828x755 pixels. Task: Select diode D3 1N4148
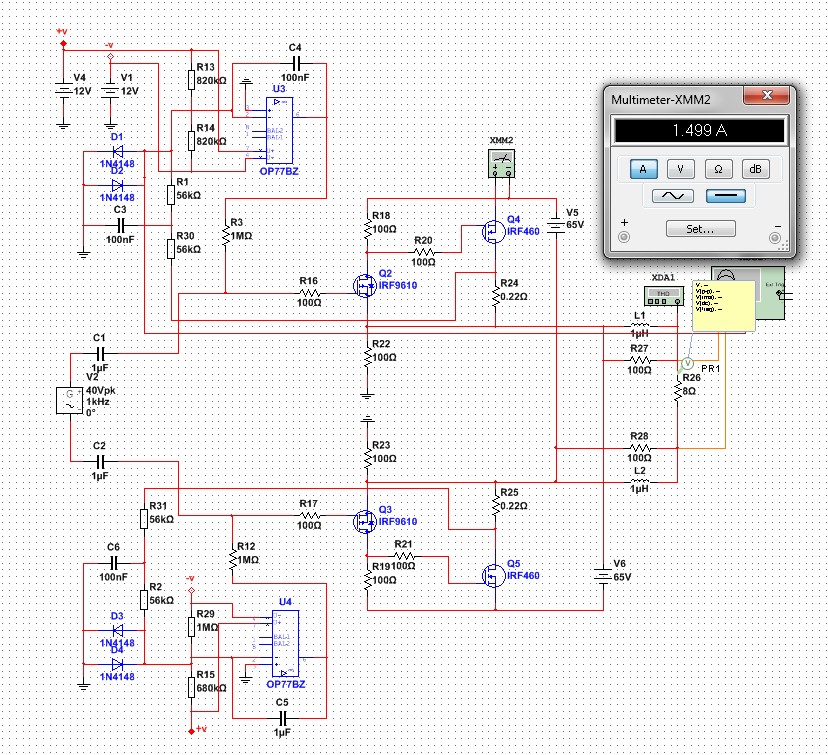[x=117, y=630]
